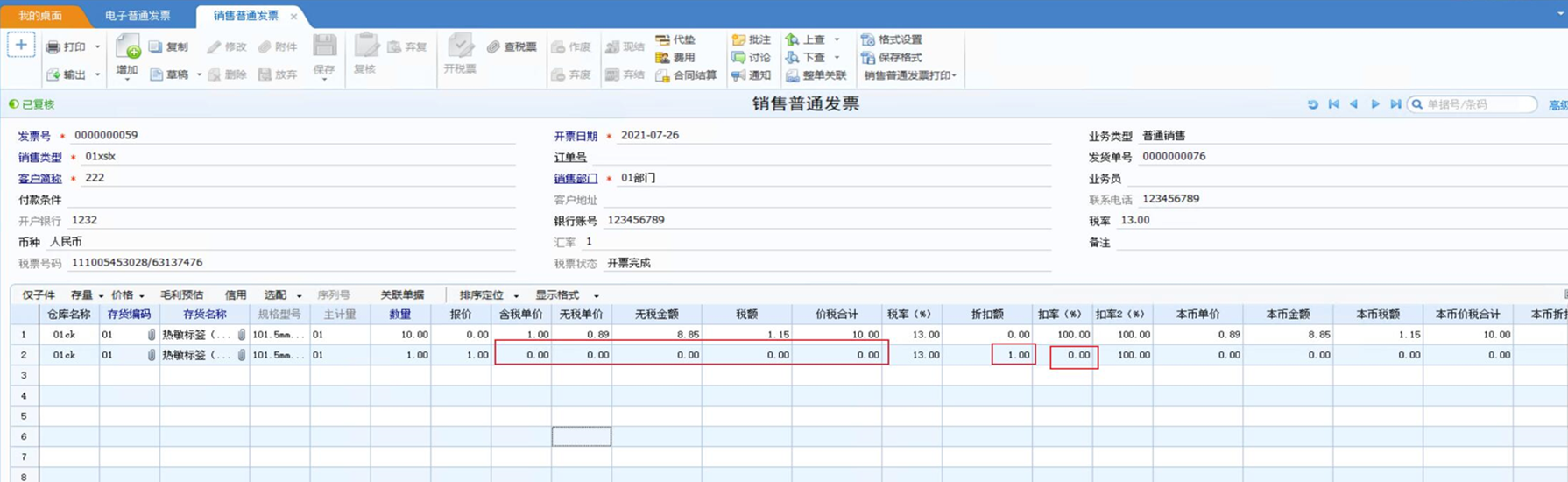Click the 关联单据 grid toolbar button
Image resolution: width=1568 pixels, height=482 pixels.
[x=402, y=295]
